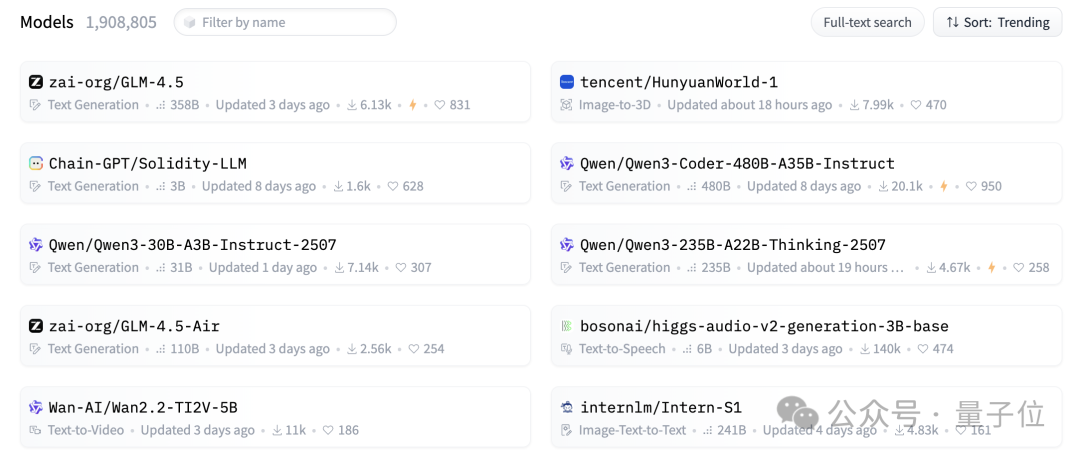Click the lightning icon on Qwen3-235B-A22B-Thinking card
The width and height of the screenshot is (1080, 458).
[992, 268]
